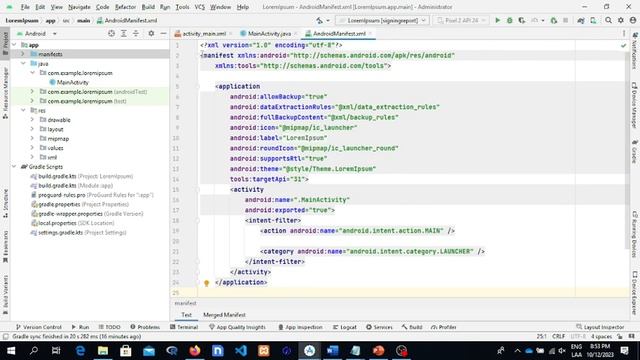640x360 pixels.
Task: Open the Logcat tool window
Action: (344, 327)
